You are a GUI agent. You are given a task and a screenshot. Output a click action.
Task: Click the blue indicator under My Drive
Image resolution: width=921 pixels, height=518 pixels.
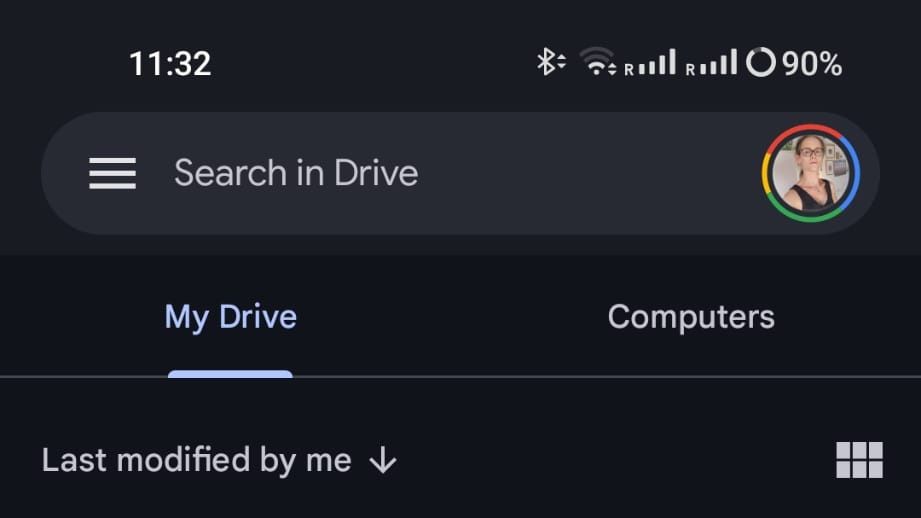coord(230,374)
